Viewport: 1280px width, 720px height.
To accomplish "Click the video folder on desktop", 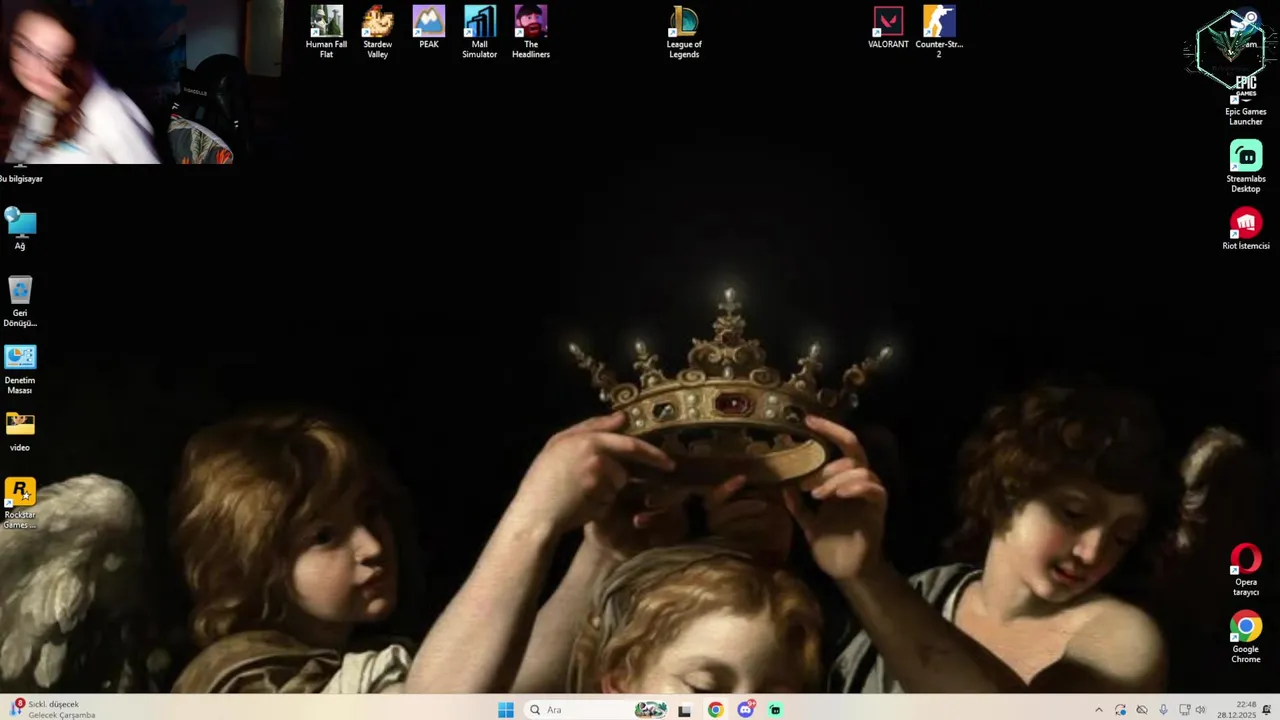I will 20,431.
